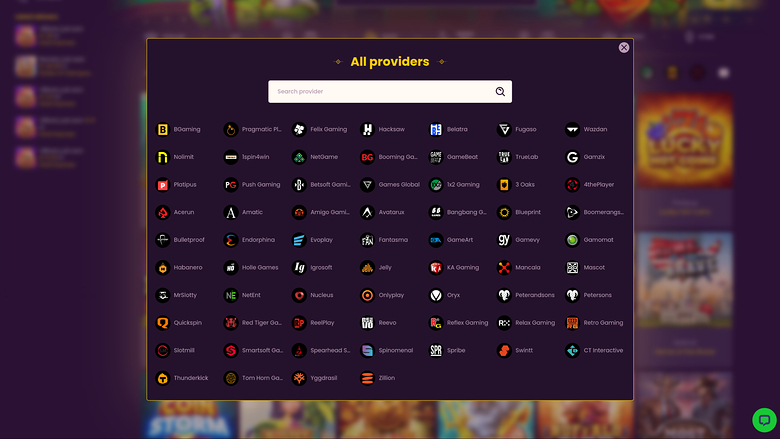Viewport: 780px width, 439px height.
Task: Choose the Spinomenal text label
Action: point(396,351)
